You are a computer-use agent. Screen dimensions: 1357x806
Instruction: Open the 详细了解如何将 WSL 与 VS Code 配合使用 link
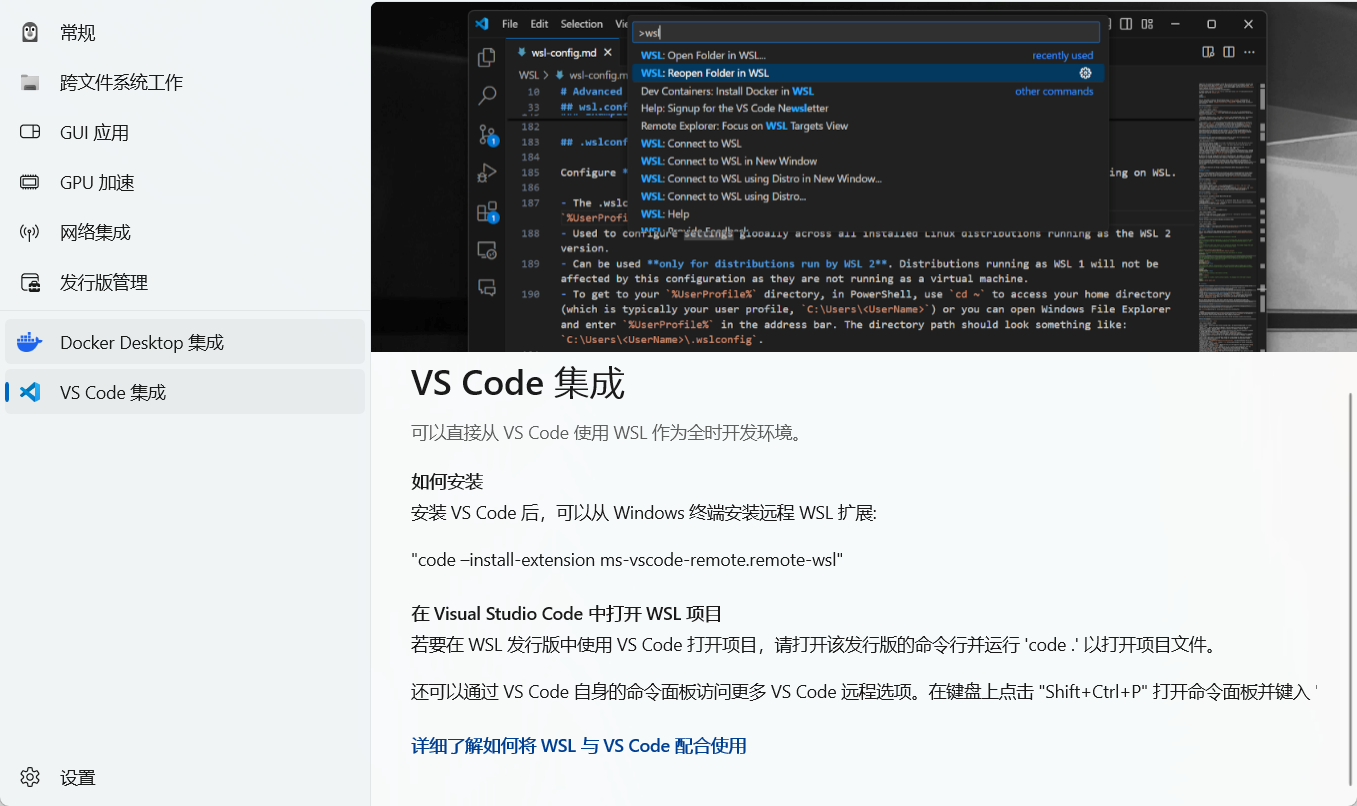(x=578, y=746)
